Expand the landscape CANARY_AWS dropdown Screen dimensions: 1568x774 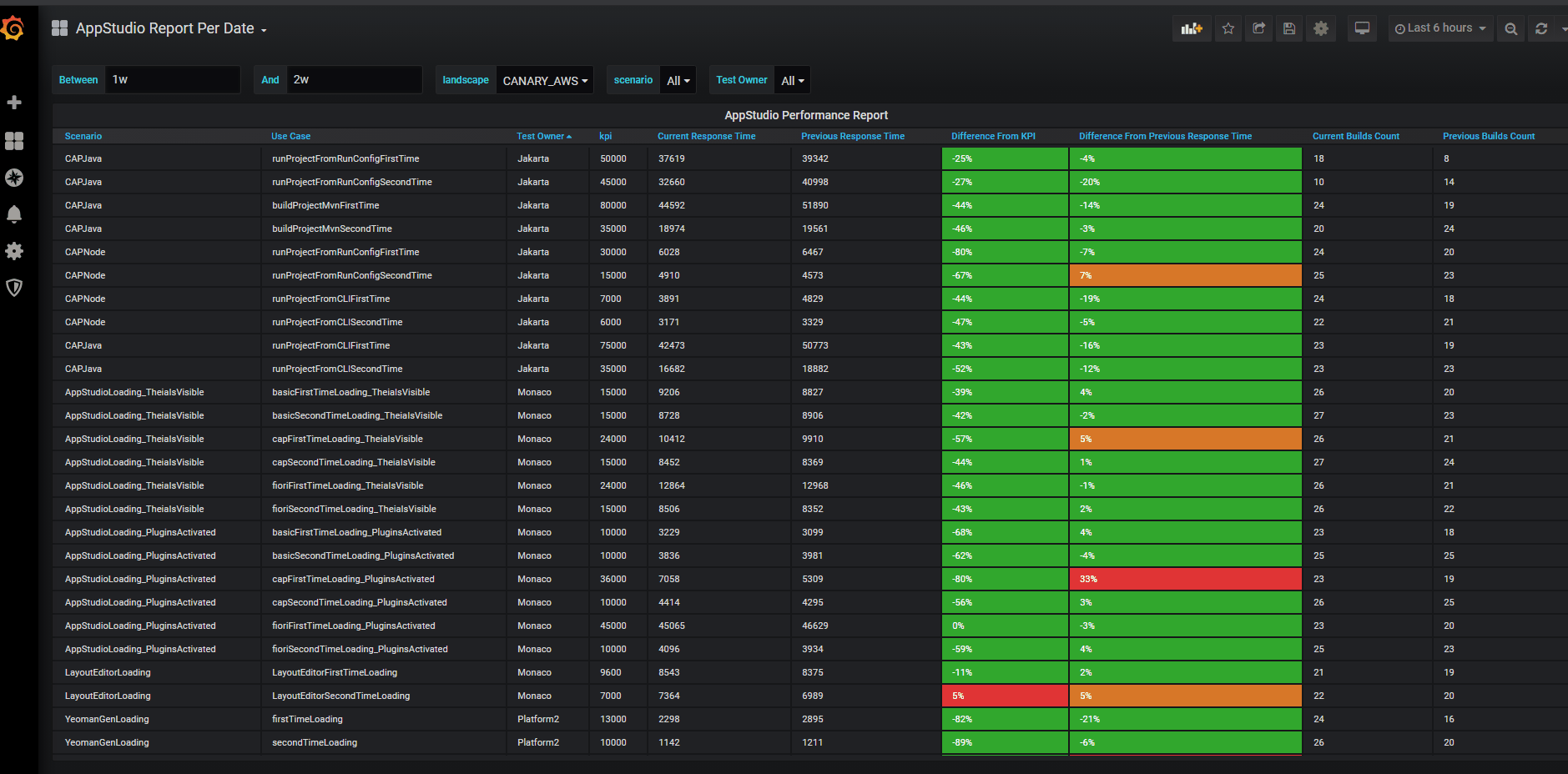545,80
